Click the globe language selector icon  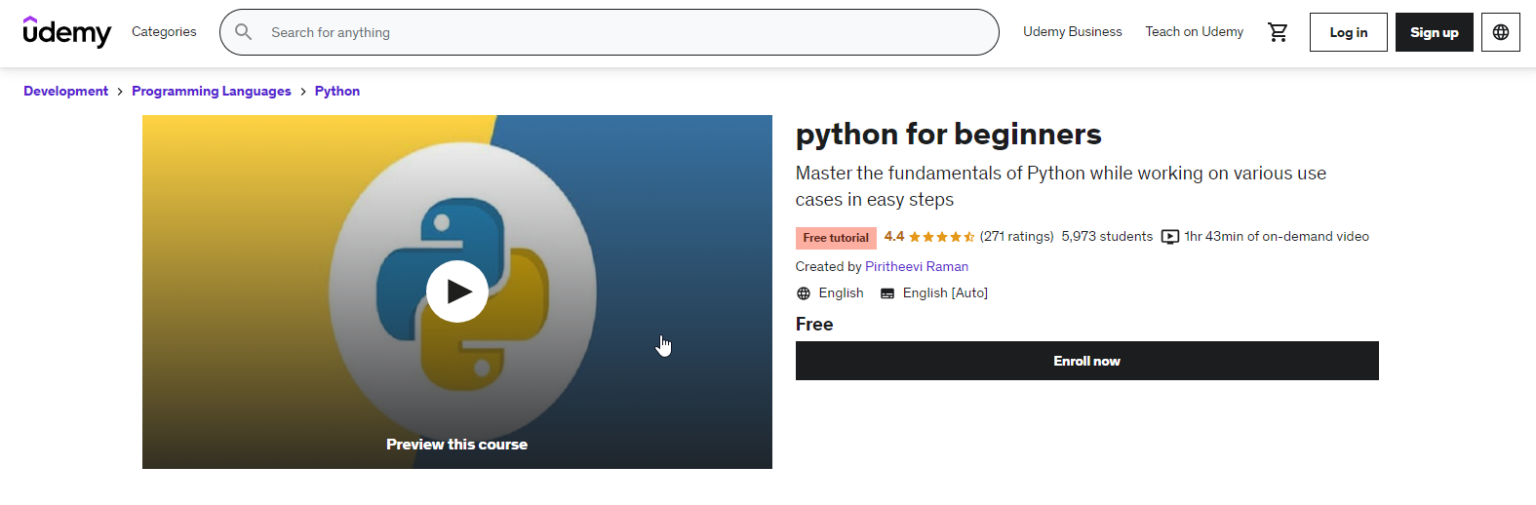click(x=1500, y=32)
